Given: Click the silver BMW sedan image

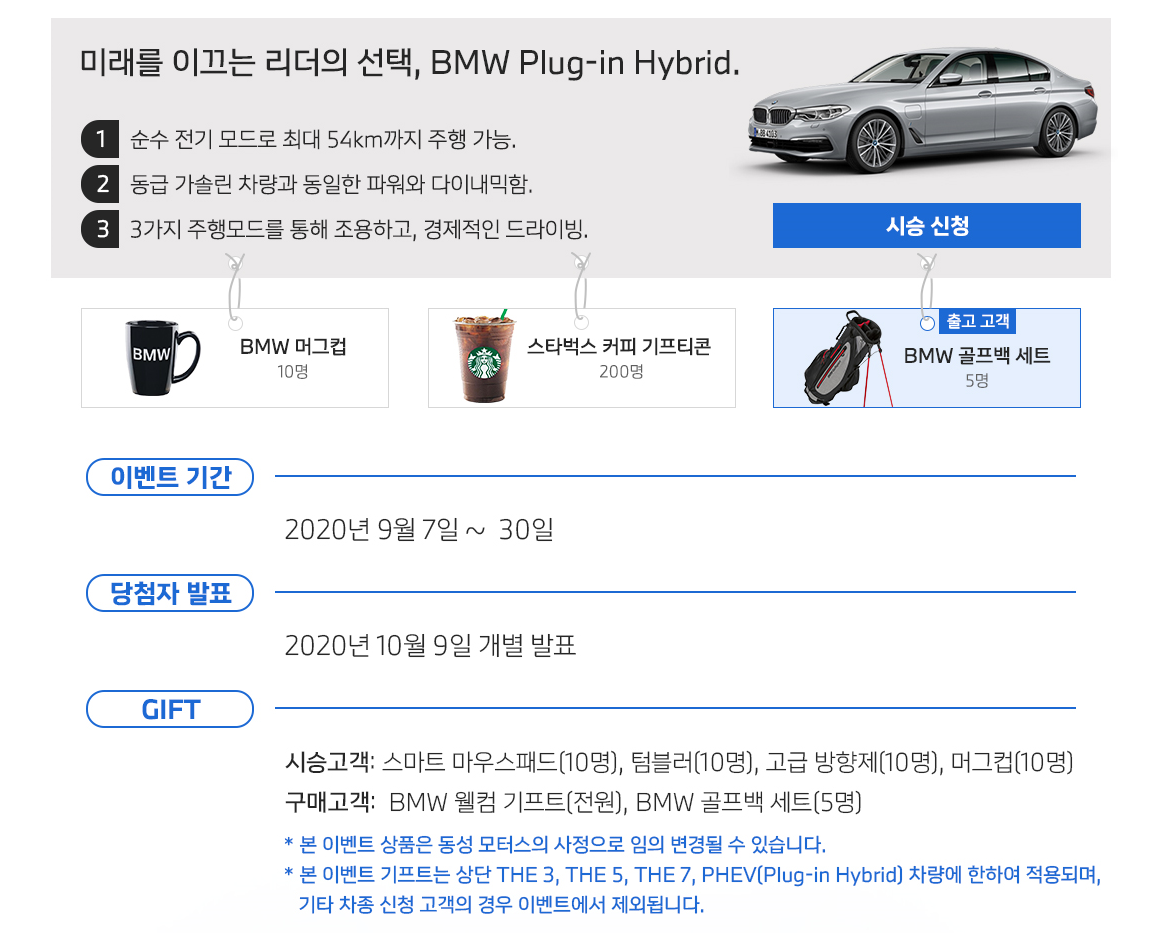Looking at the screenshot, I should tap(923, 111).
